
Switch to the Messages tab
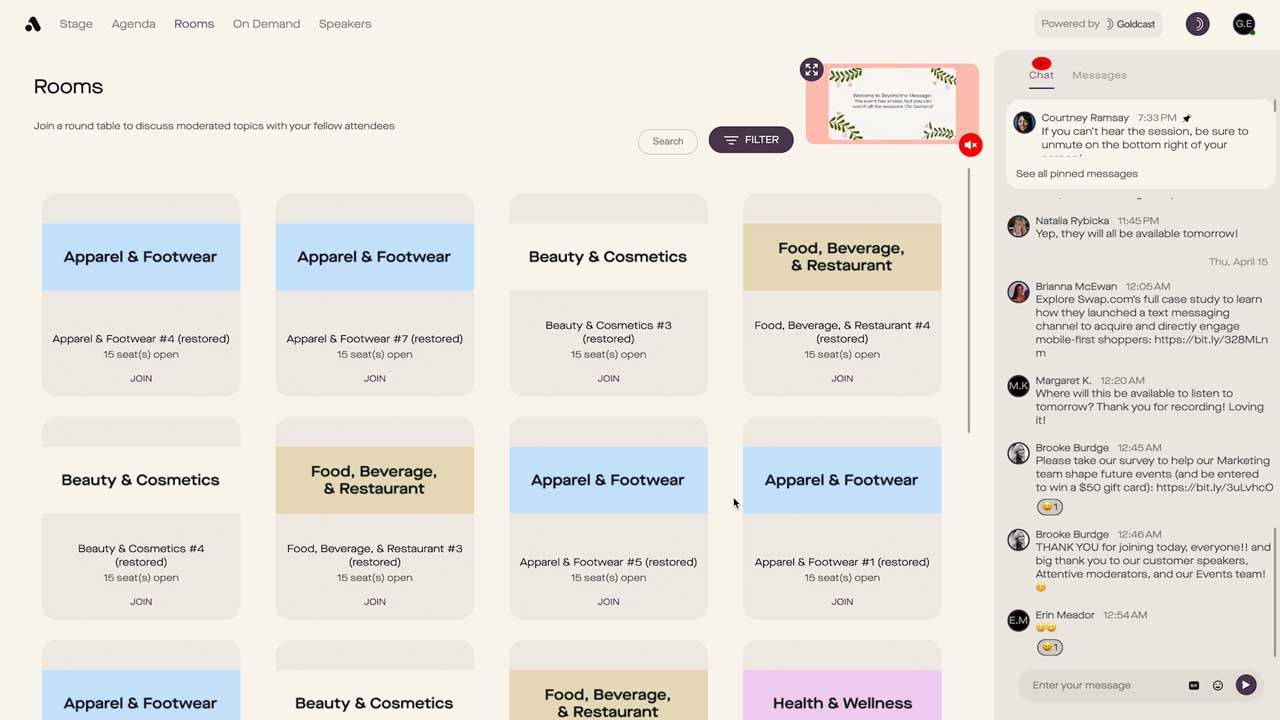[1099, 75]
